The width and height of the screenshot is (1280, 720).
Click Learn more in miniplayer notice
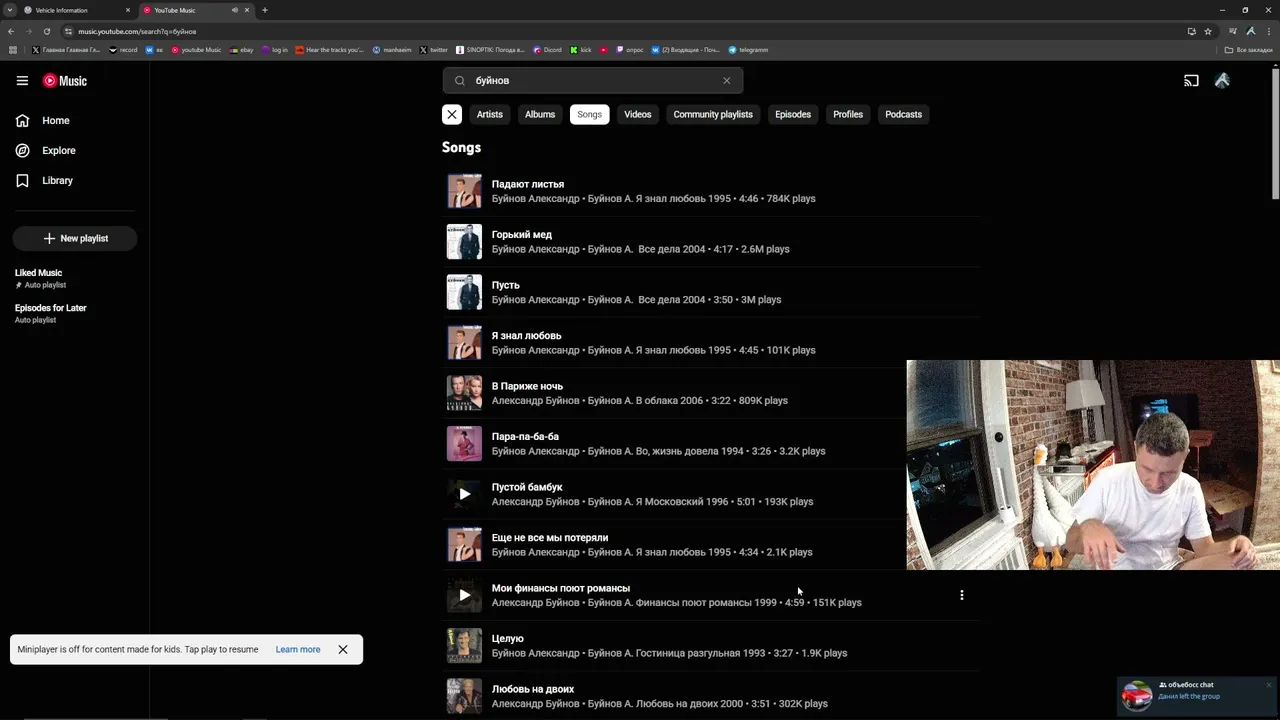(x=298, y=649)
